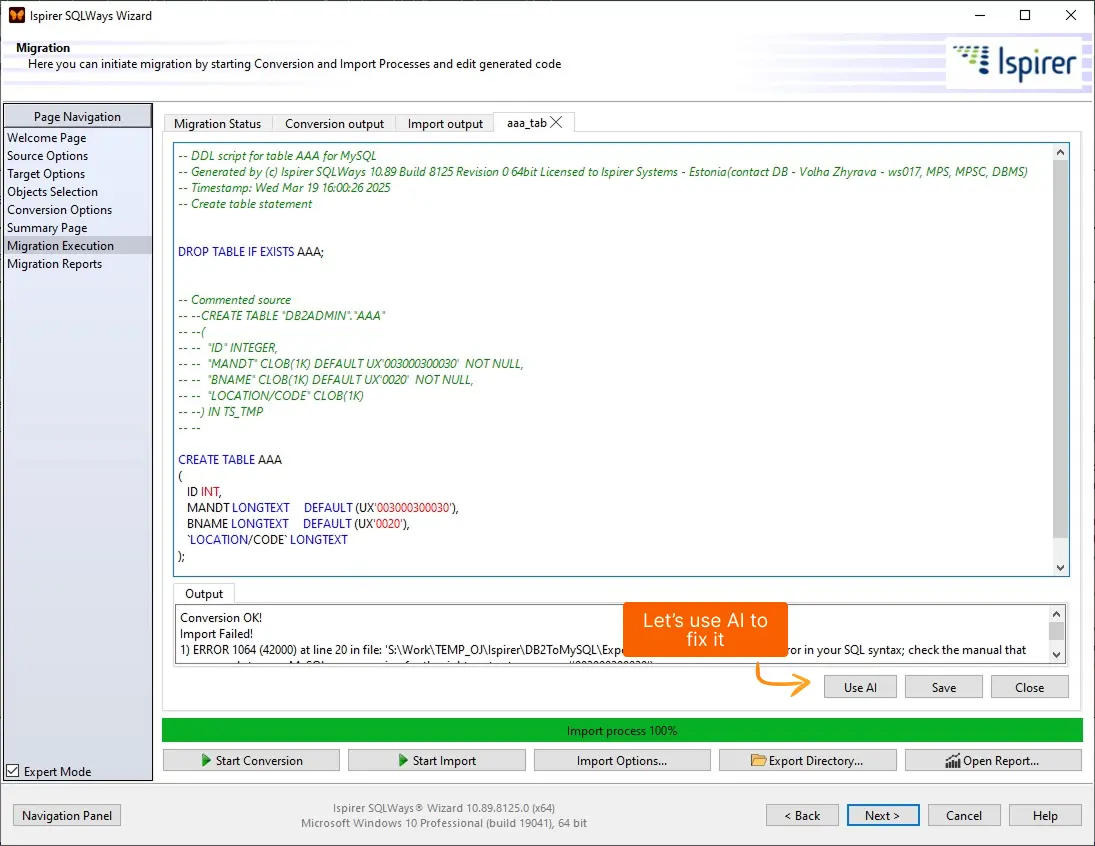The height and width of the screenshot is (846, 1095).
Task: Open Conversion Options page
Action: click(59, 210)
